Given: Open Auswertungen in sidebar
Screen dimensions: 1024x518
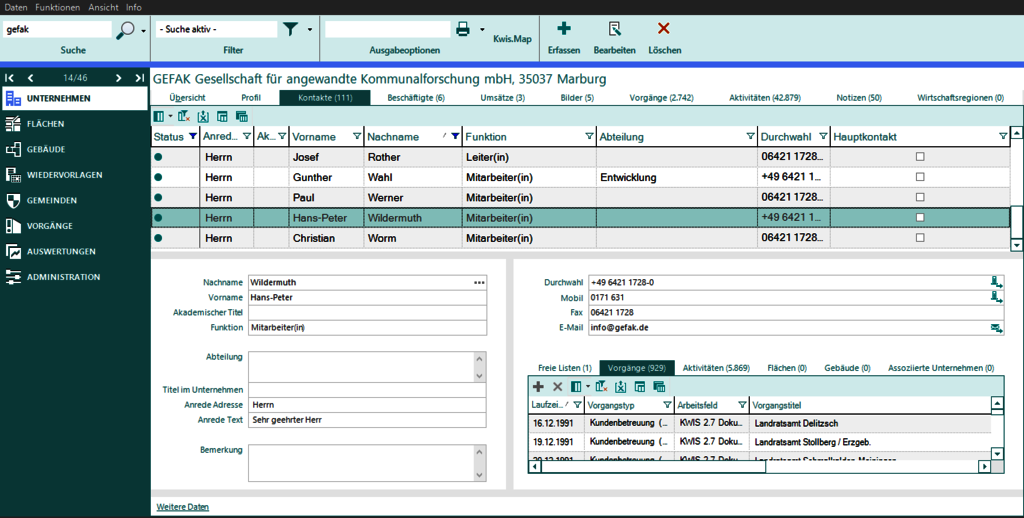Looking at the screenshot, I should coord(74,251).
